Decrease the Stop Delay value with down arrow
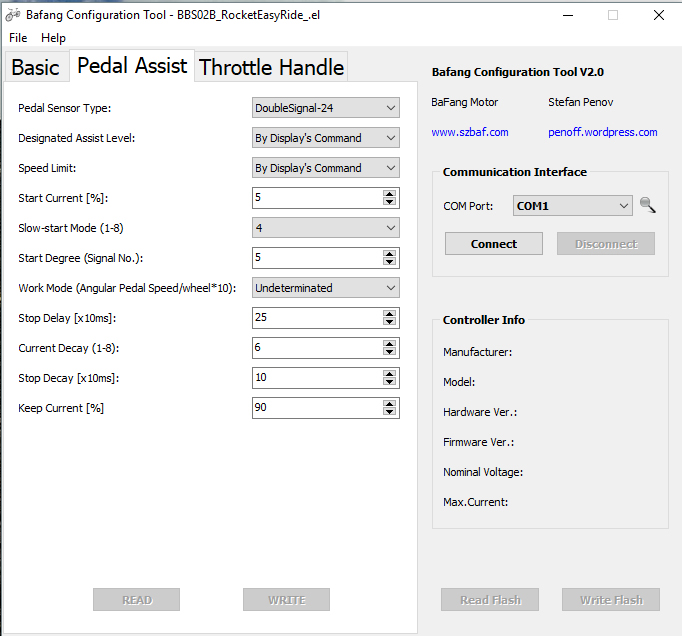Image resolution: width=682 pixels, height=636 pixels. (389, 322)
